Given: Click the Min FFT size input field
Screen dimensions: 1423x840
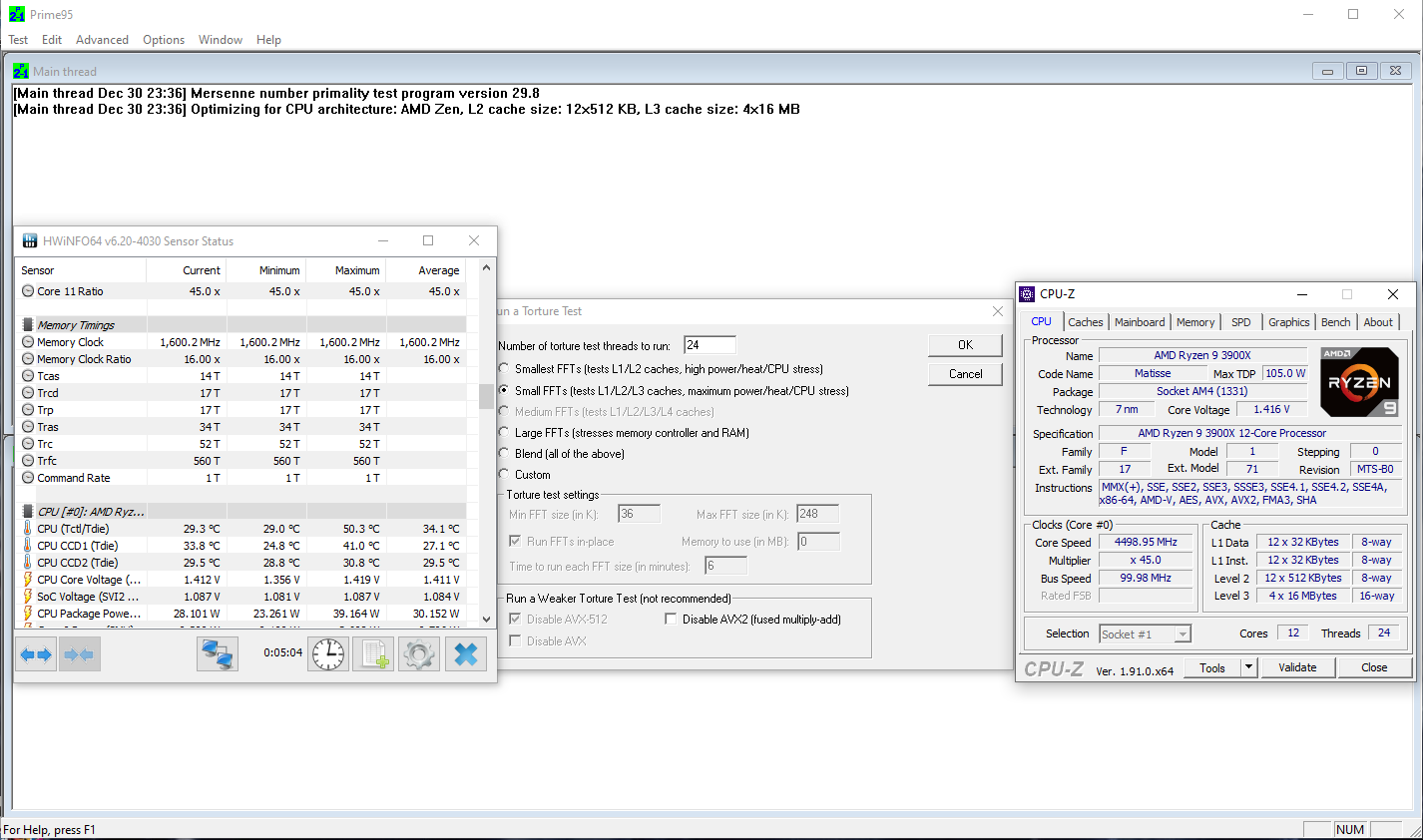Looking at the screenshot, I should coord(639,514).
